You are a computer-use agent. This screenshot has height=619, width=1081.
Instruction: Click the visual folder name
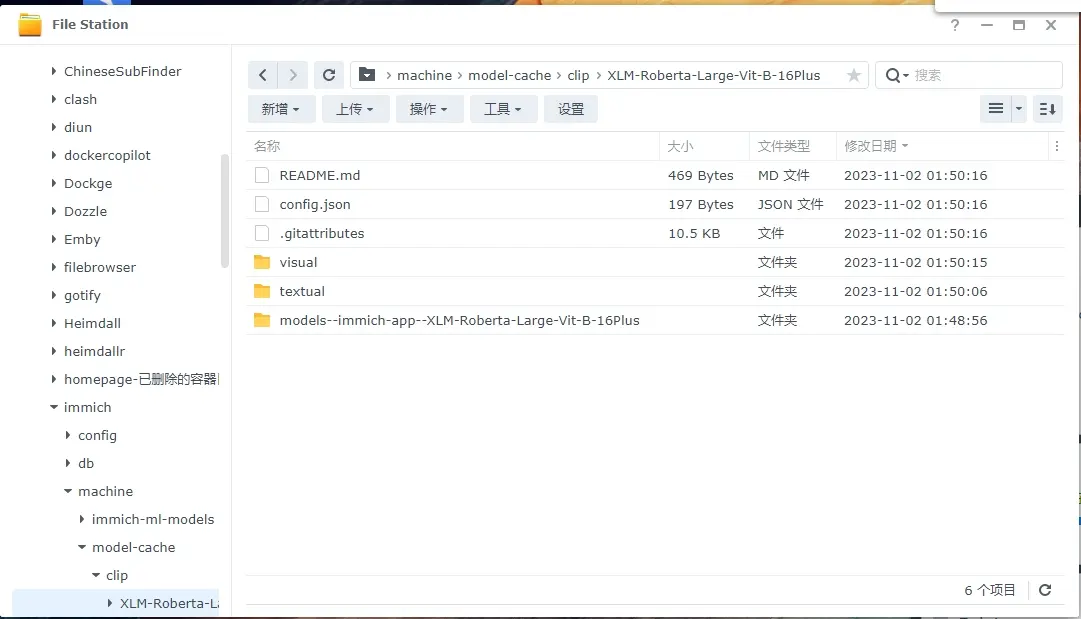(x=299, y=262)
